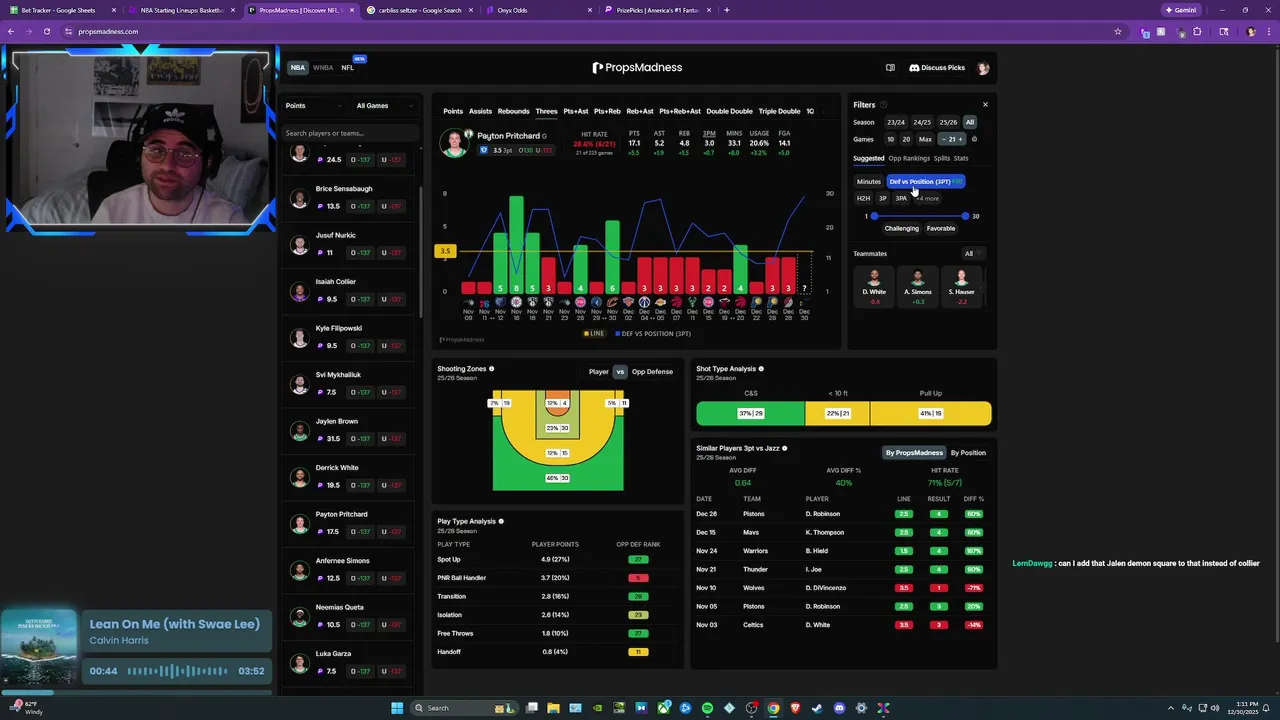Switch to the WNBA league tab
The image size is (1280, 720).
[x=323, y=68]
